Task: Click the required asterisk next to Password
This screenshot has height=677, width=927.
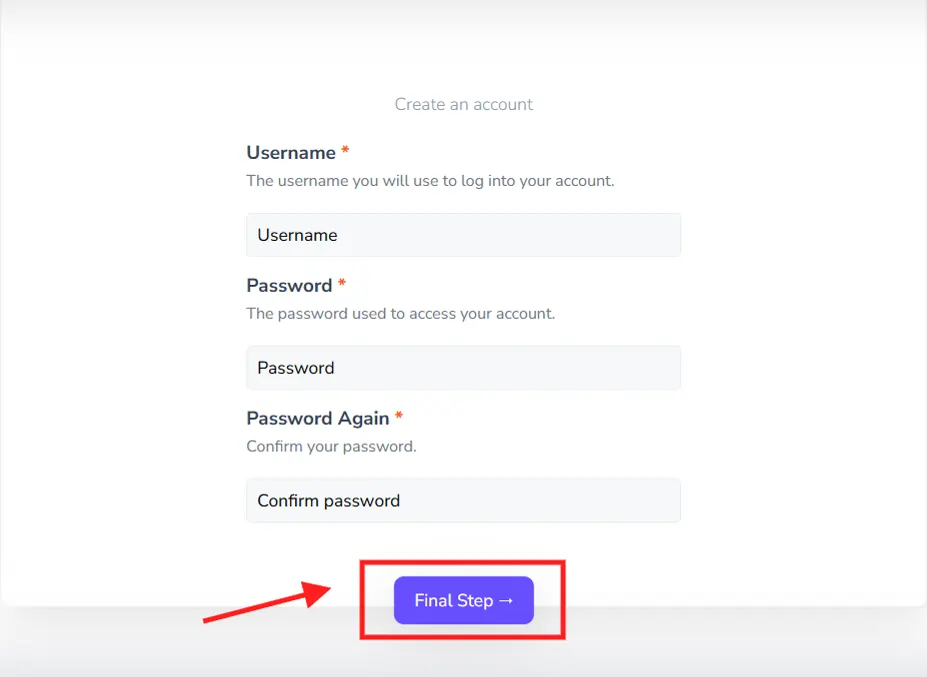Action: (x=340, y=282)
